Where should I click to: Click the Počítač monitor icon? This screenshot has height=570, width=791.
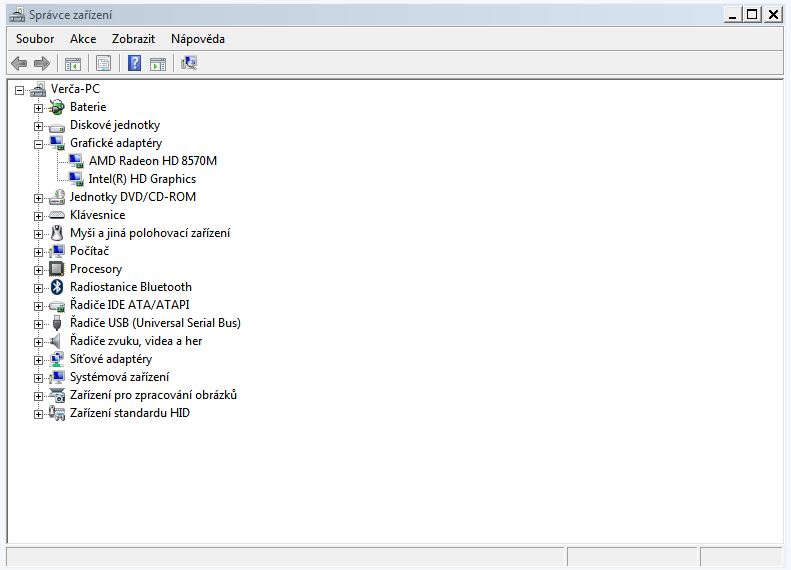[x=57, y=251]
